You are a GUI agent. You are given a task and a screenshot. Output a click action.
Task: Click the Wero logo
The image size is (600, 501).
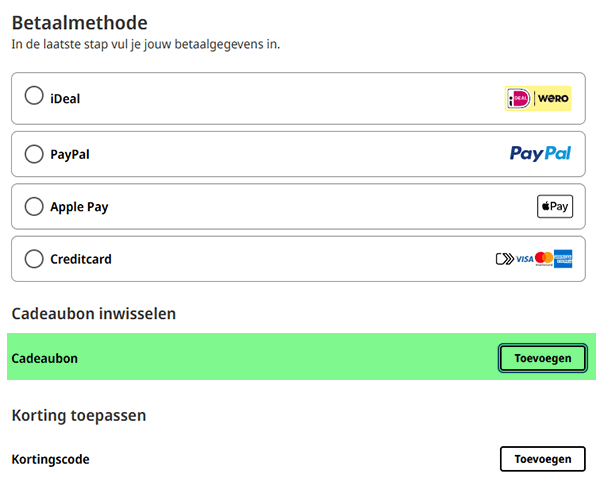[553, 98]
